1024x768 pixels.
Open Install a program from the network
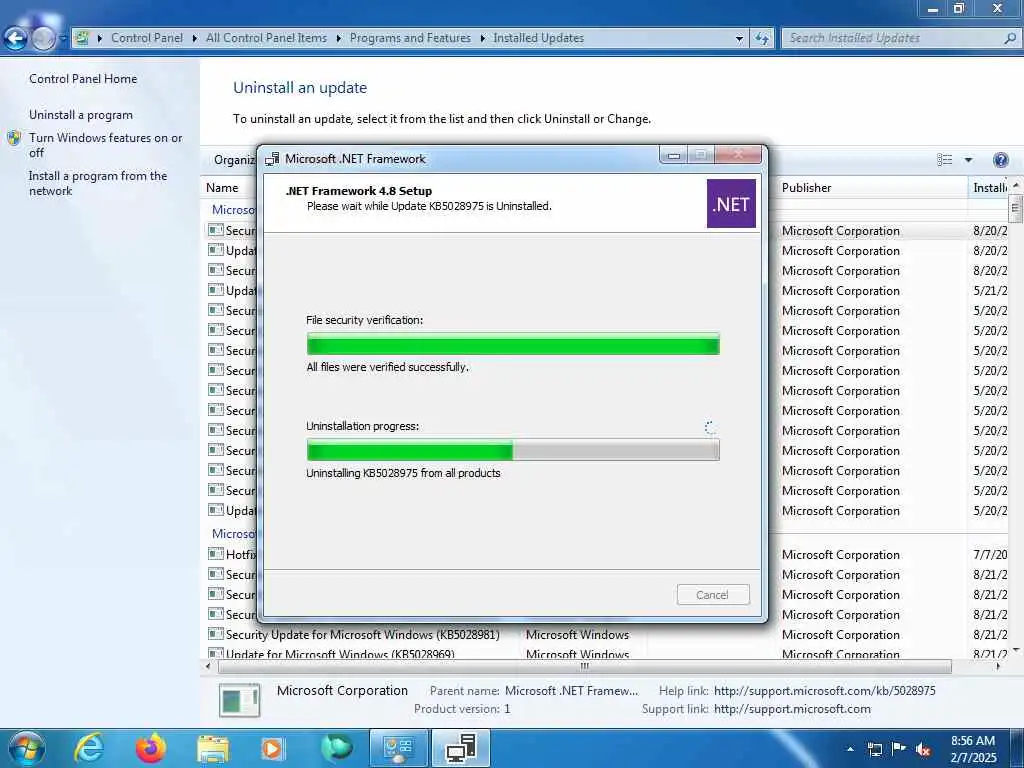[98, 184]
